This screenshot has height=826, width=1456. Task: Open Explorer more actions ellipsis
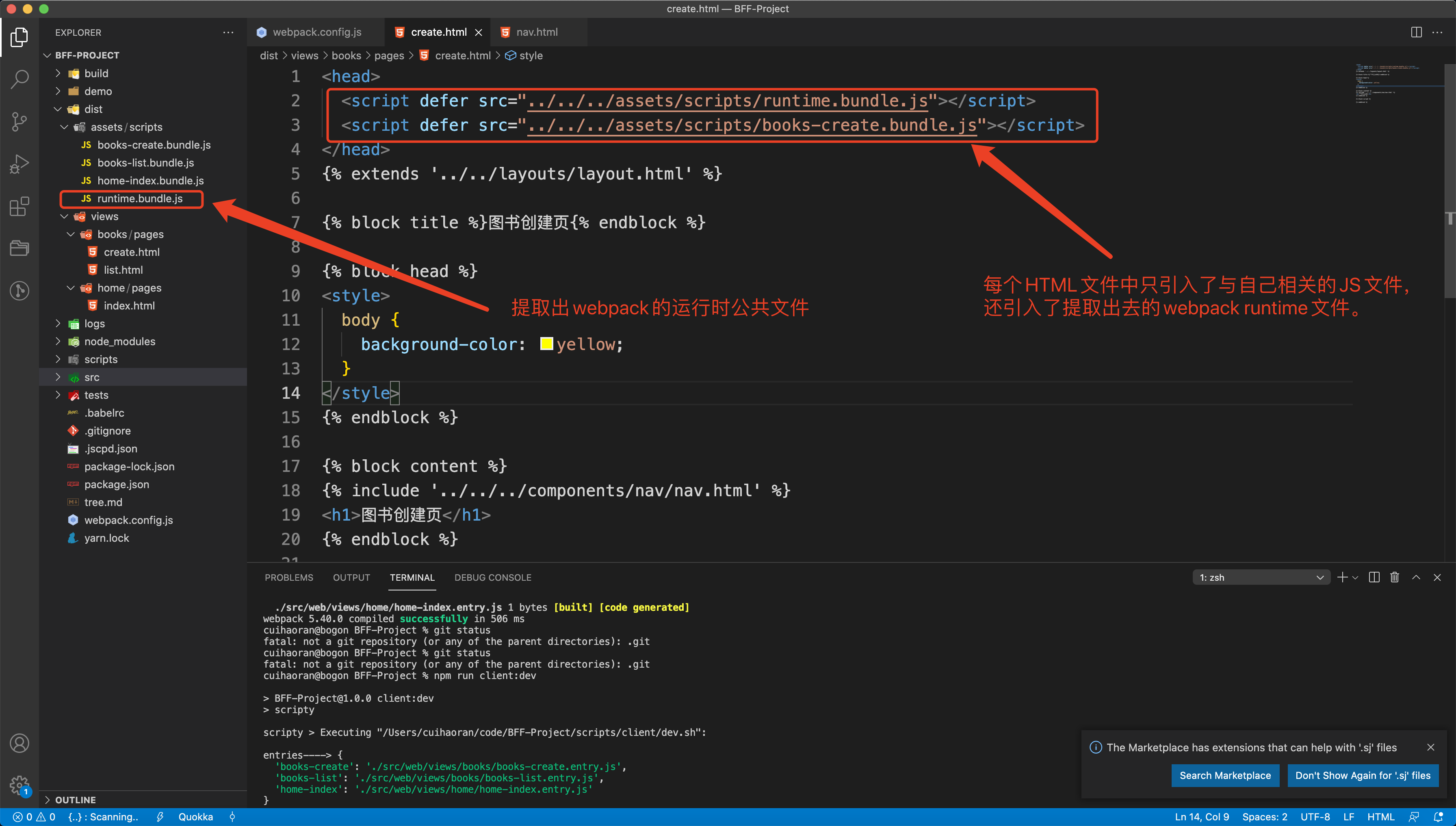[228, 32]
